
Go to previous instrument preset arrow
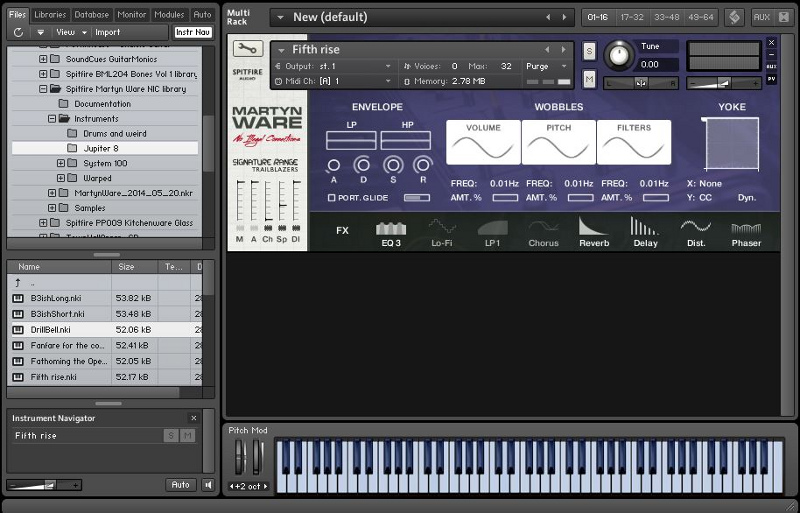coord(547,50)
